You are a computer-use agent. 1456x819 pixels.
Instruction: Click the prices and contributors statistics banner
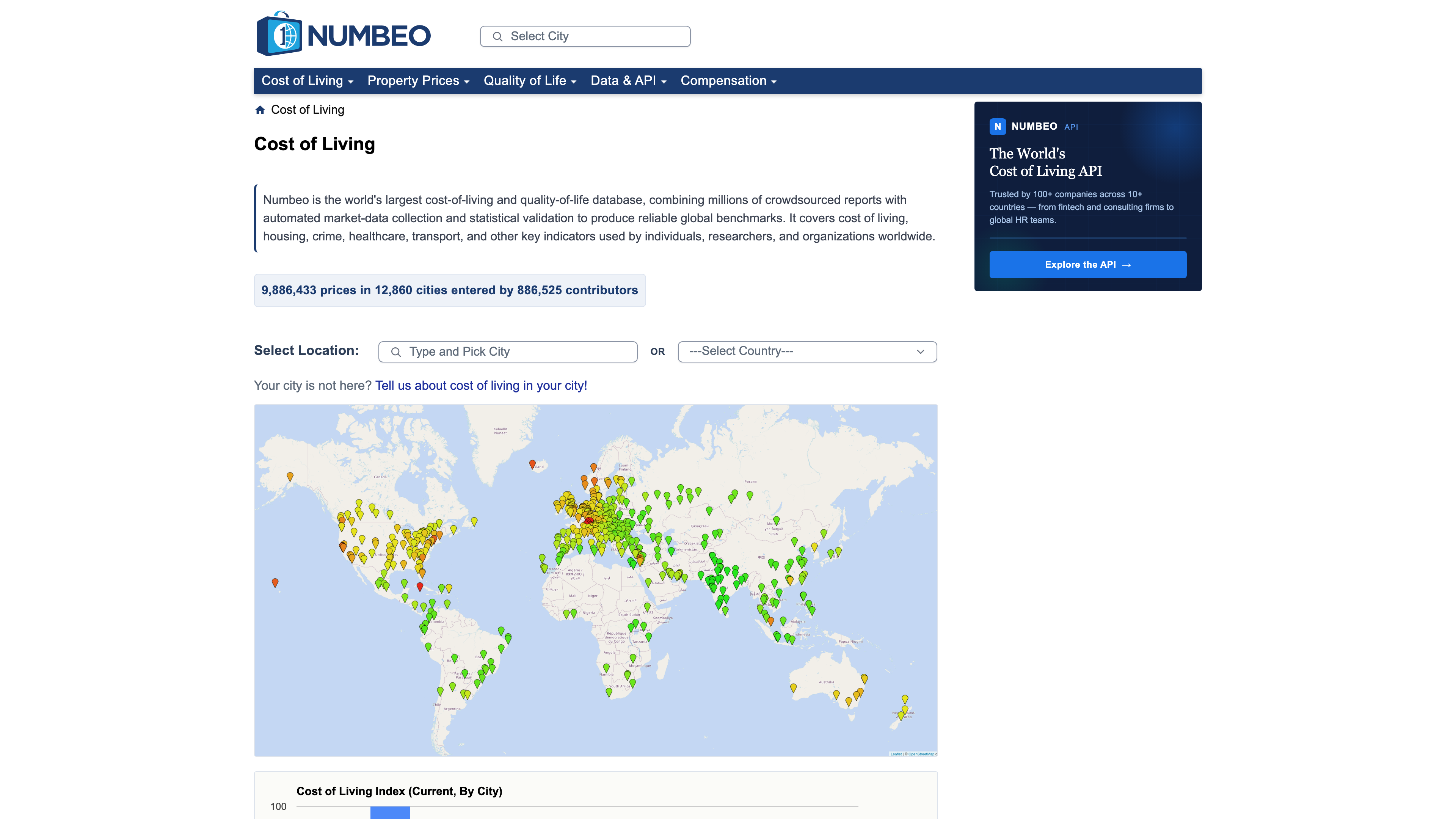[x=449, y=290]
